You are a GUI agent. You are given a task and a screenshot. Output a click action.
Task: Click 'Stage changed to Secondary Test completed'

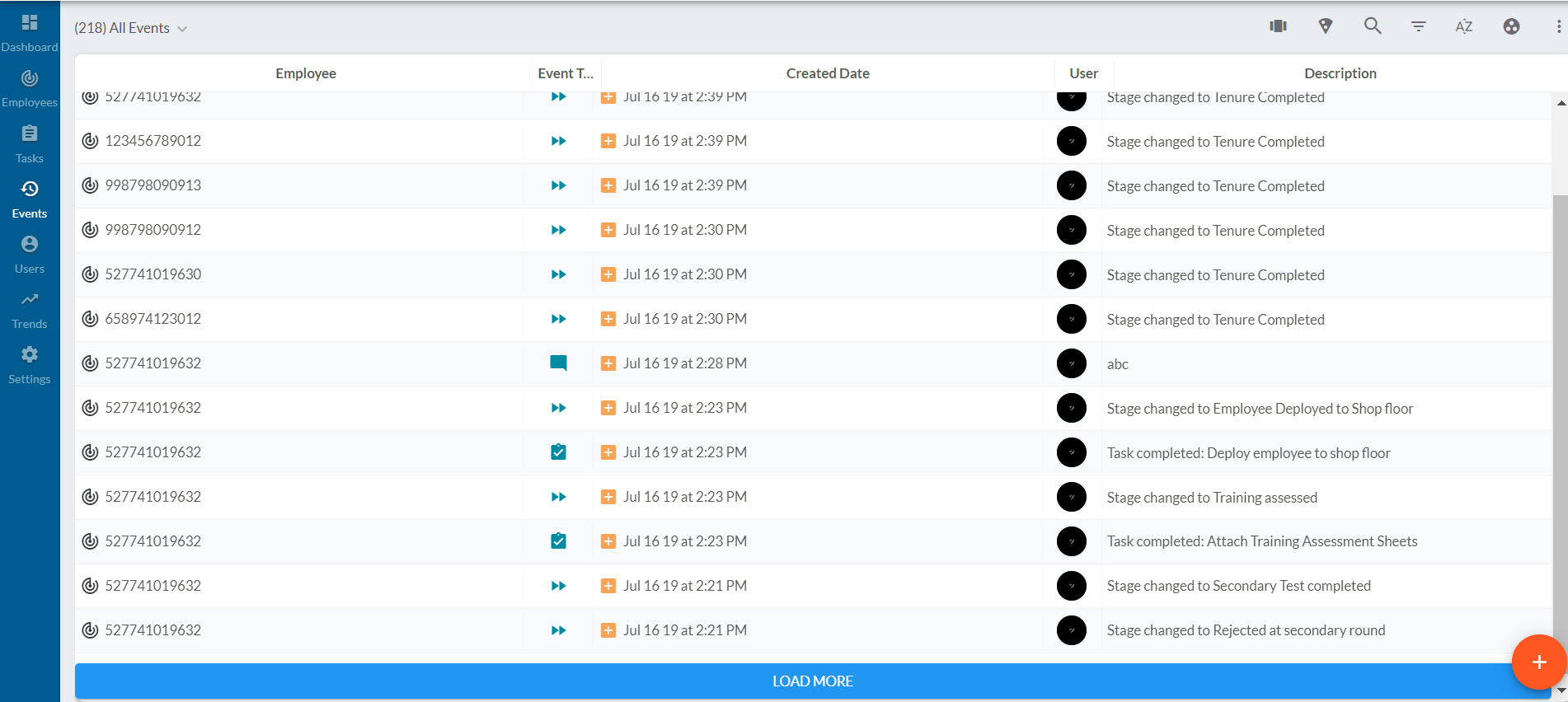pos(1238,586)
